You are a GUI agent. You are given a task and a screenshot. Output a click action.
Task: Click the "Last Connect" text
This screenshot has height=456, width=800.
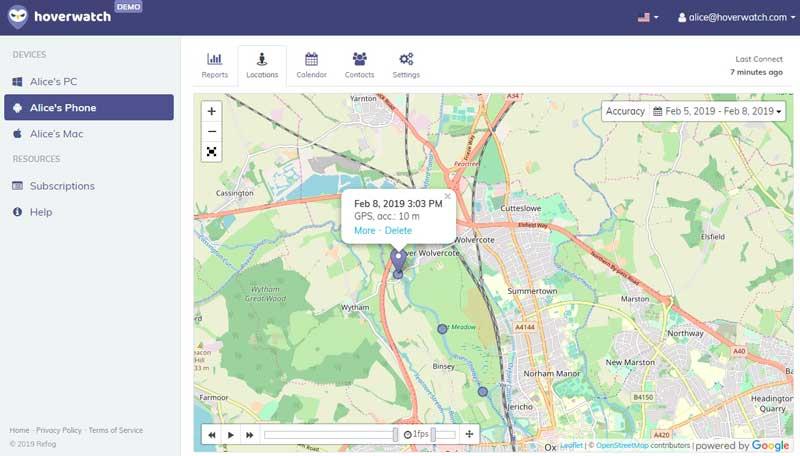point(759,59)
